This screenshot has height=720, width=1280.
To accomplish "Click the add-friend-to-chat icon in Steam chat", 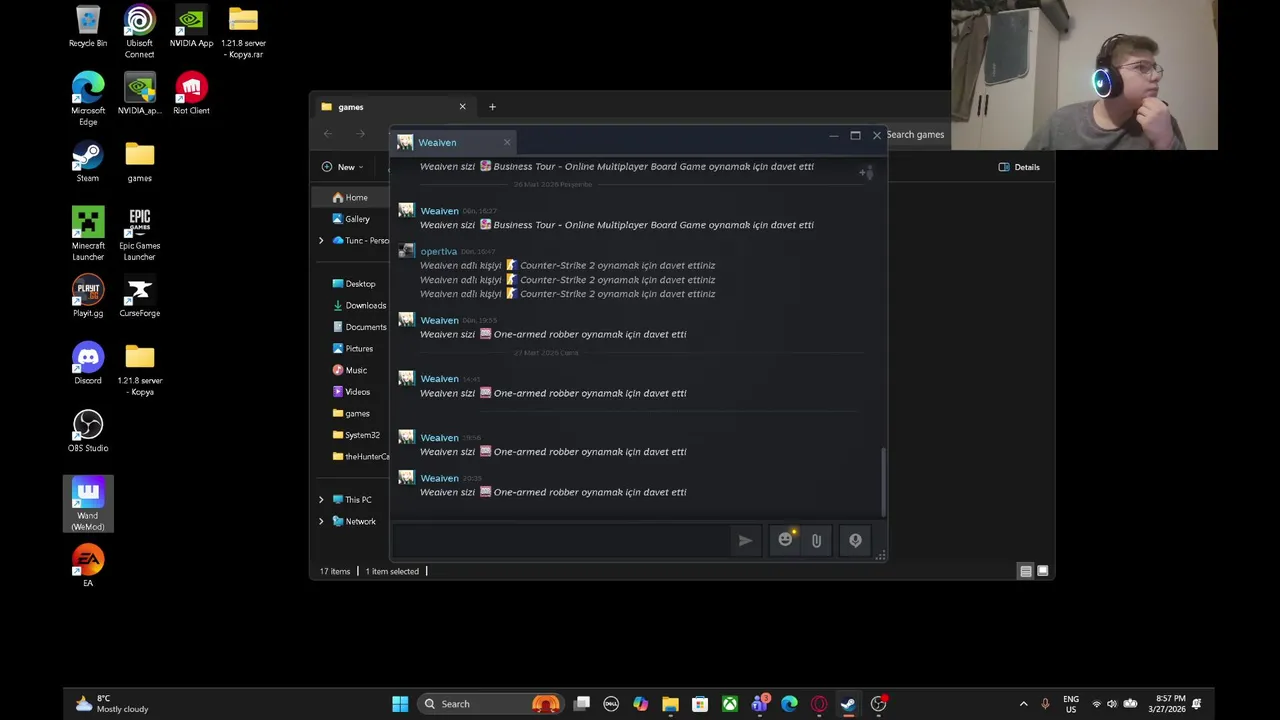I will pyautogui.click(x=865, y=172).
